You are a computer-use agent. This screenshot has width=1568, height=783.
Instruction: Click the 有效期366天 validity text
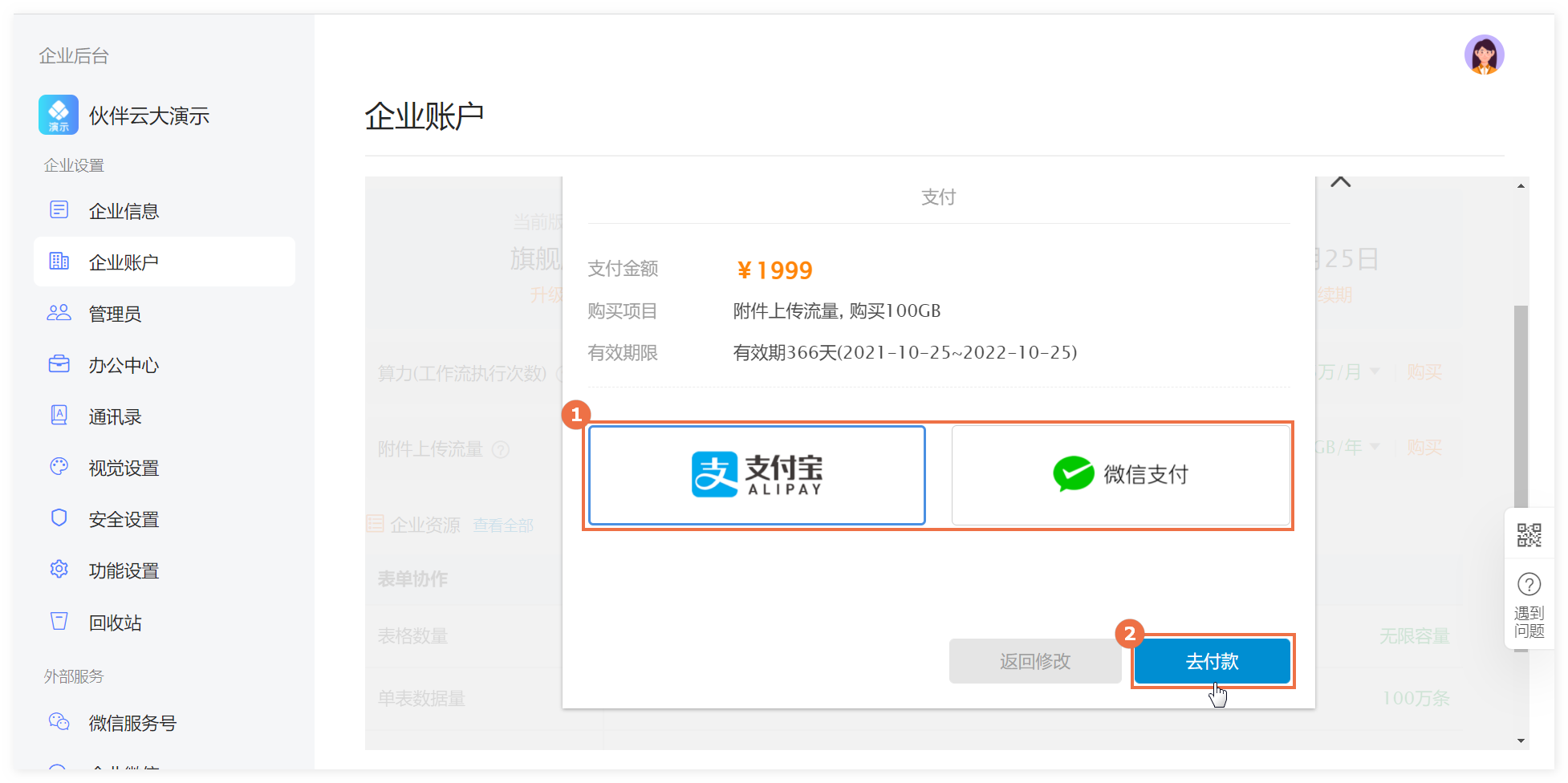[x=905, y=352]
